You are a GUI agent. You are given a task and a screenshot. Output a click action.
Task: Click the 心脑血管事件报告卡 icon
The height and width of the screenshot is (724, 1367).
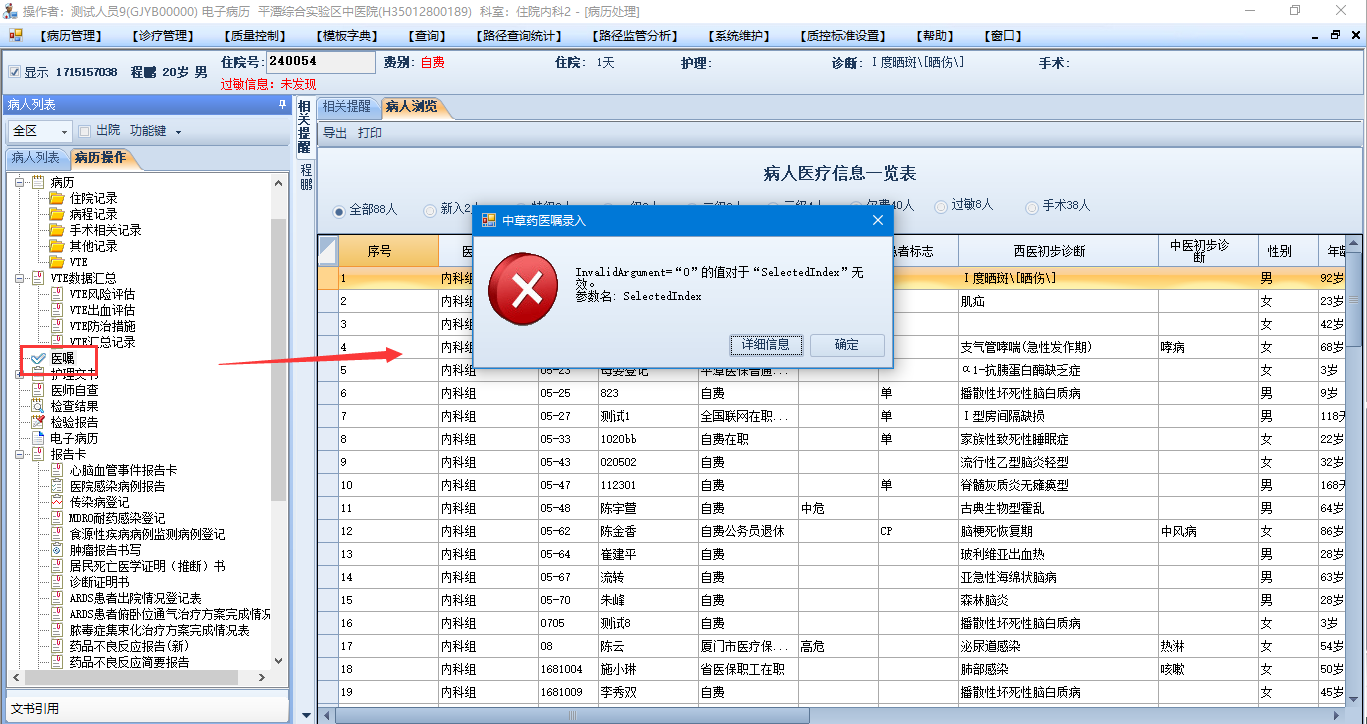(57, 470)
